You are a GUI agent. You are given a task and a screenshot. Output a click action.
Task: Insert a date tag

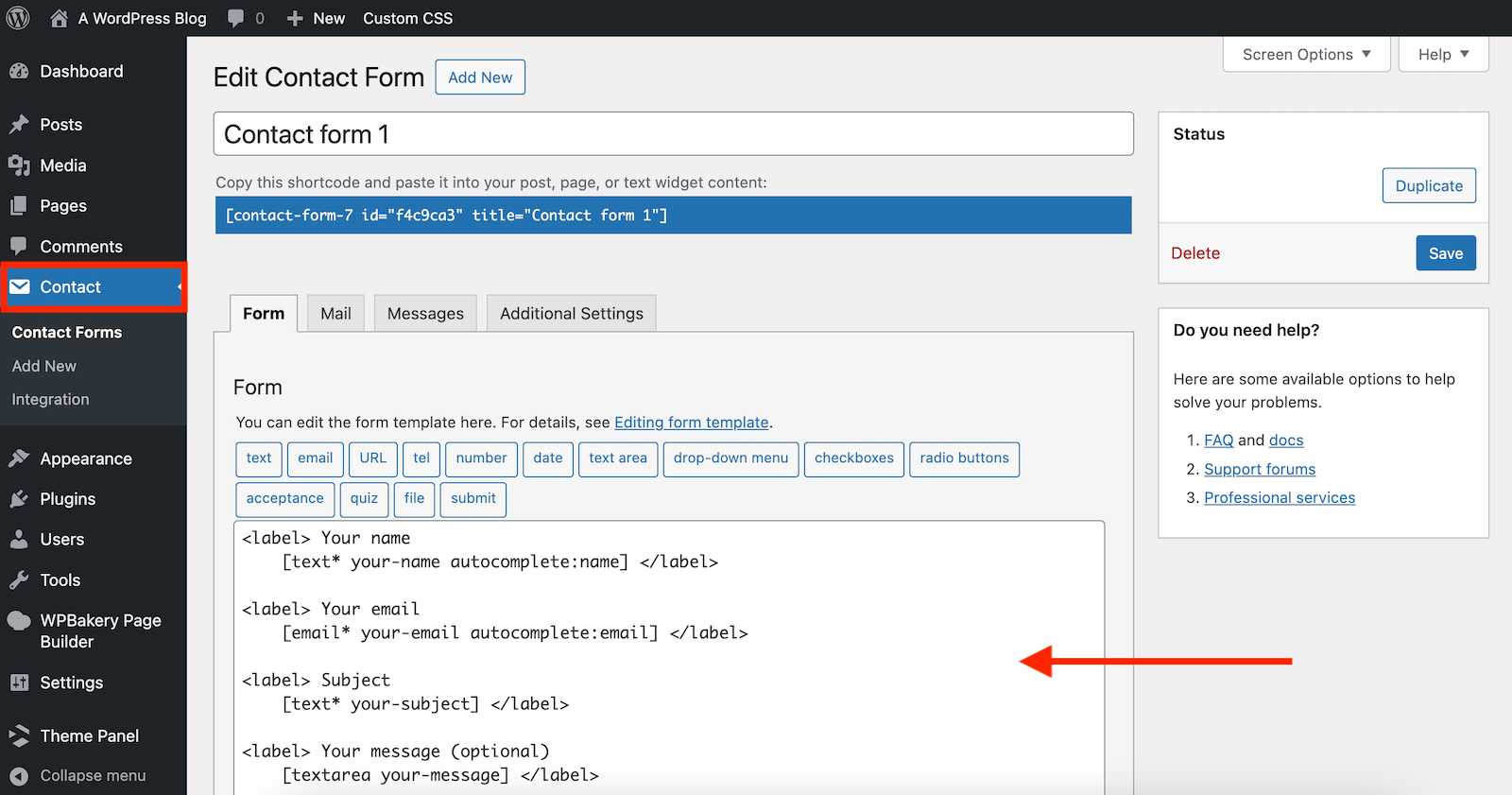pyautogui.click(x=548, y=458)
